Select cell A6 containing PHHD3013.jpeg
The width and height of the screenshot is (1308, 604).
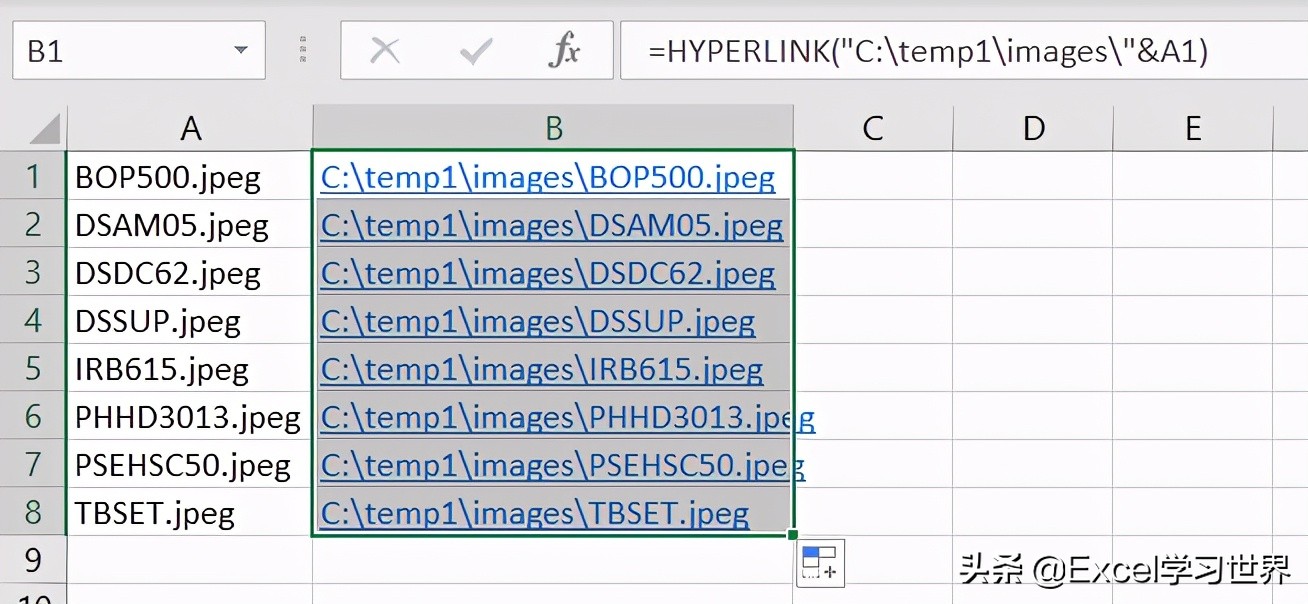190,416
